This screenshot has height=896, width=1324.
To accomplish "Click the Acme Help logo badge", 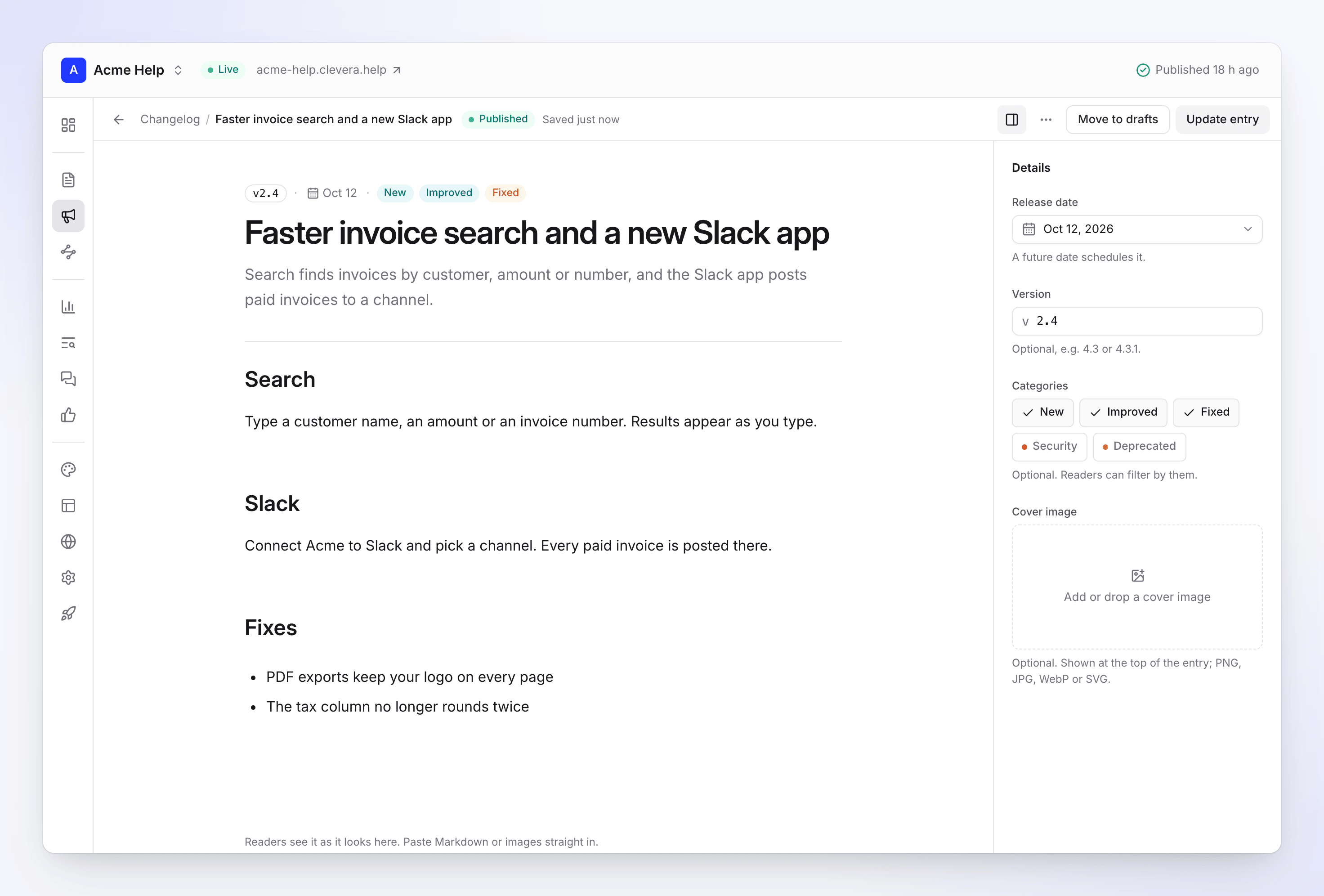I will pyautogui.click(x=73, y=70).
